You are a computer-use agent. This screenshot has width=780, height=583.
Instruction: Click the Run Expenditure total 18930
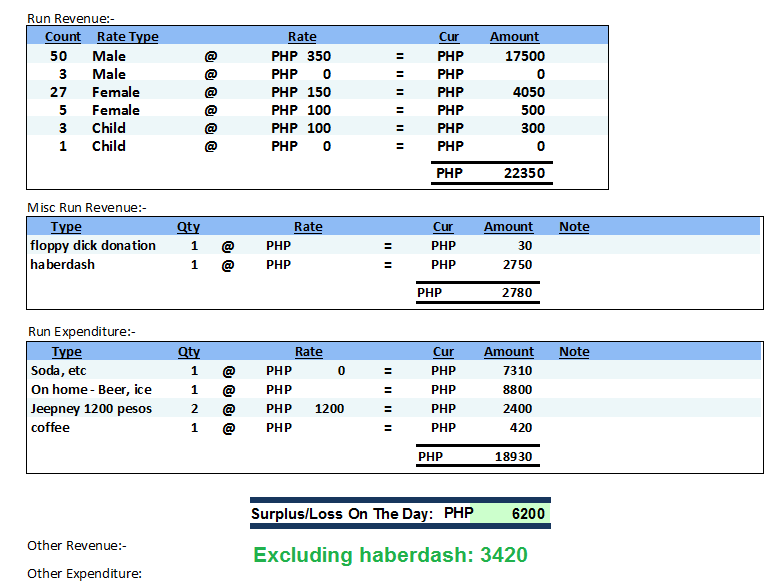pyautogui.click(x=513, y=456)
